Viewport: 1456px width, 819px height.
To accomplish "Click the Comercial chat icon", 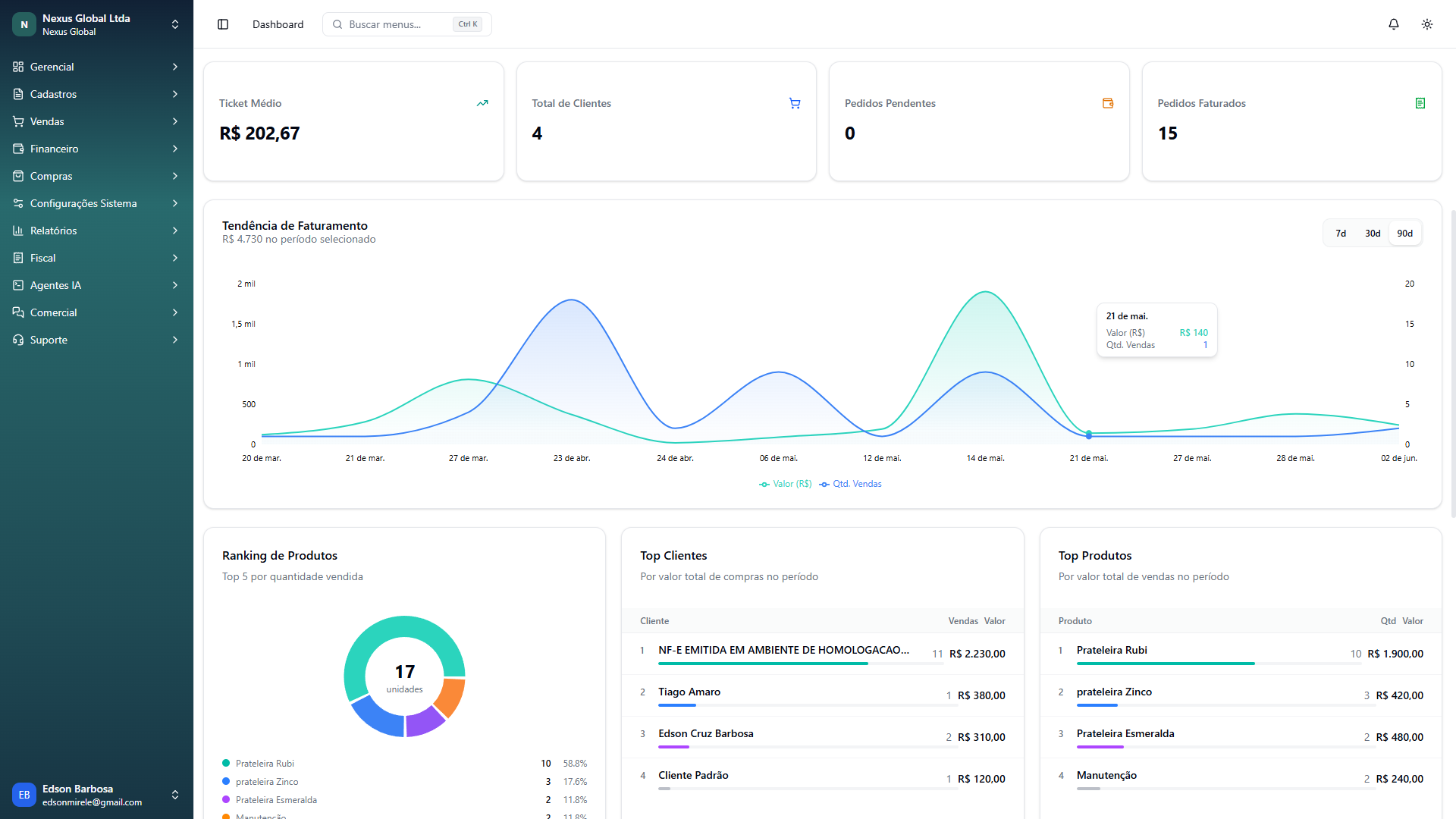I will click(18, 312).
